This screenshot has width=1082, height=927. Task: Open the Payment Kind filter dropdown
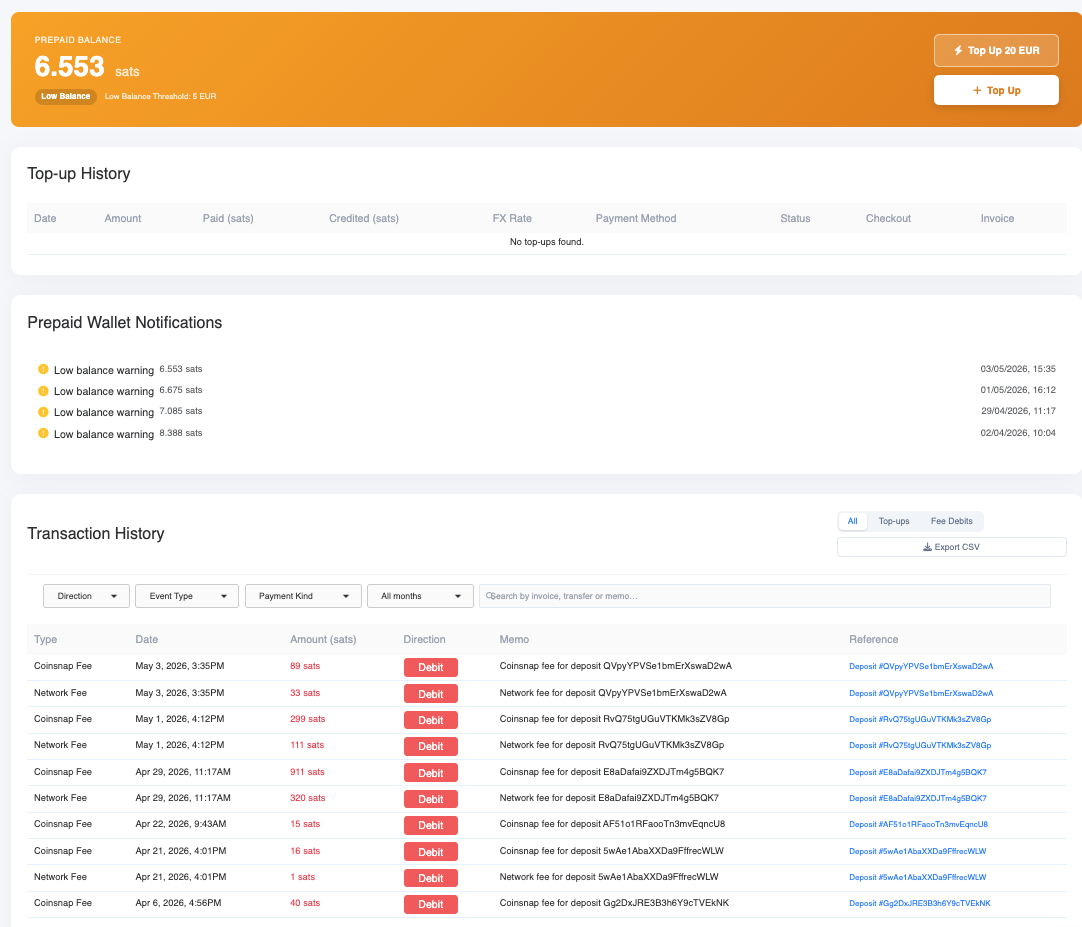pyautogui.click(x=303, y=596)
